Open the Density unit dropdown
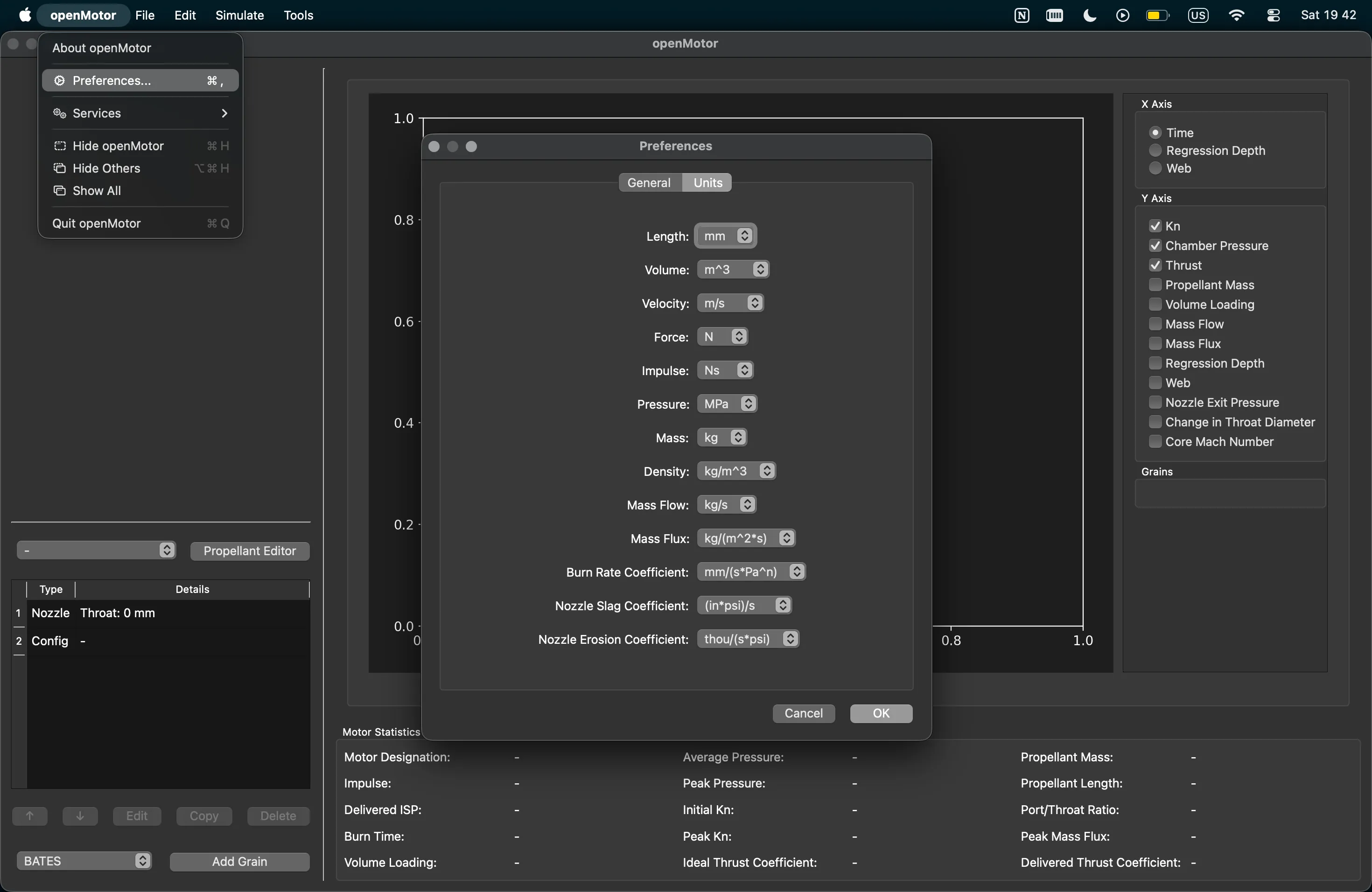Screen dimensions: 1372x892 [x=737, y=471]
